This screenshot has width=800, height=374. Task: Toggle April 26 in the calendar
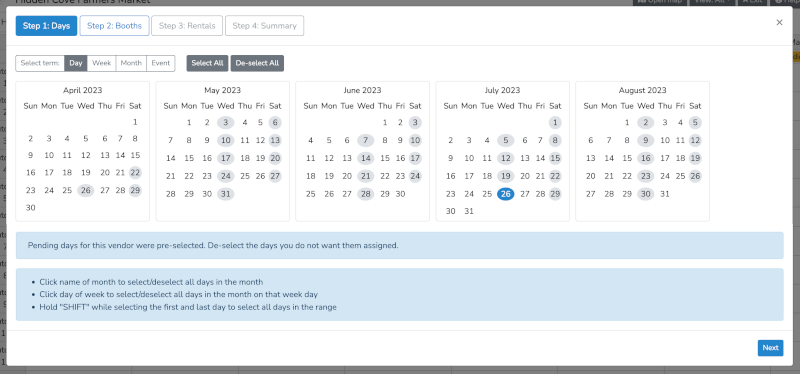point(86,190)
